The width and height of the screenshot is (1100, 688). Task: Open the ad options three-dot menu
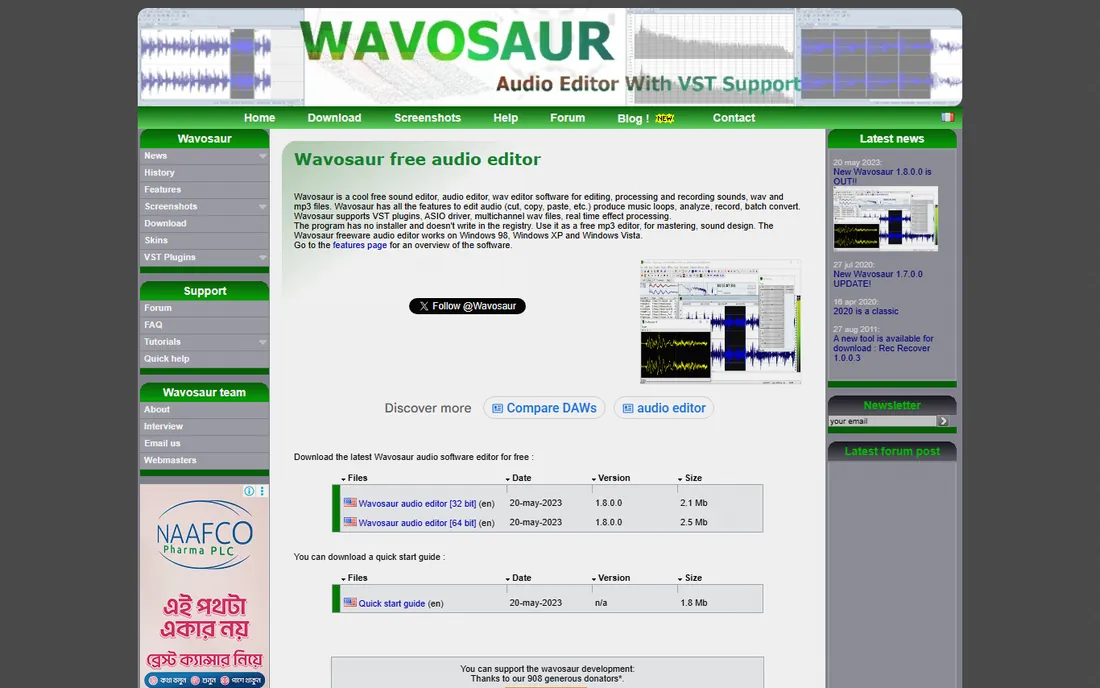pyautogui.click(x=262, y=491)
